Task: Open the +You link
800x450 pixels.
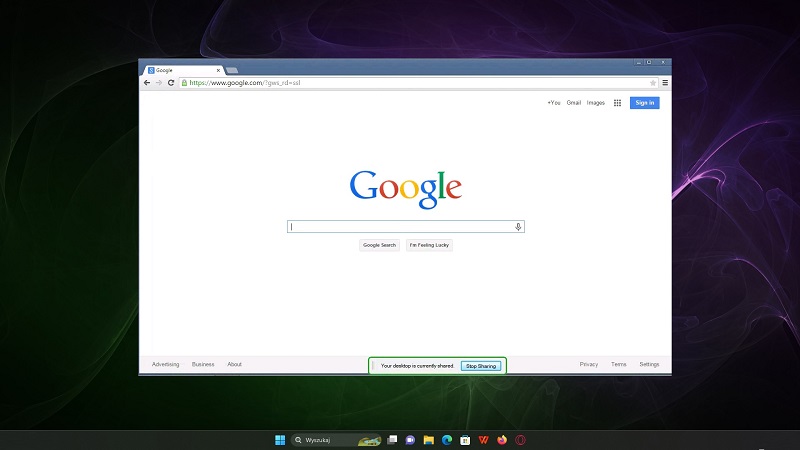Action: coord(554,103)
